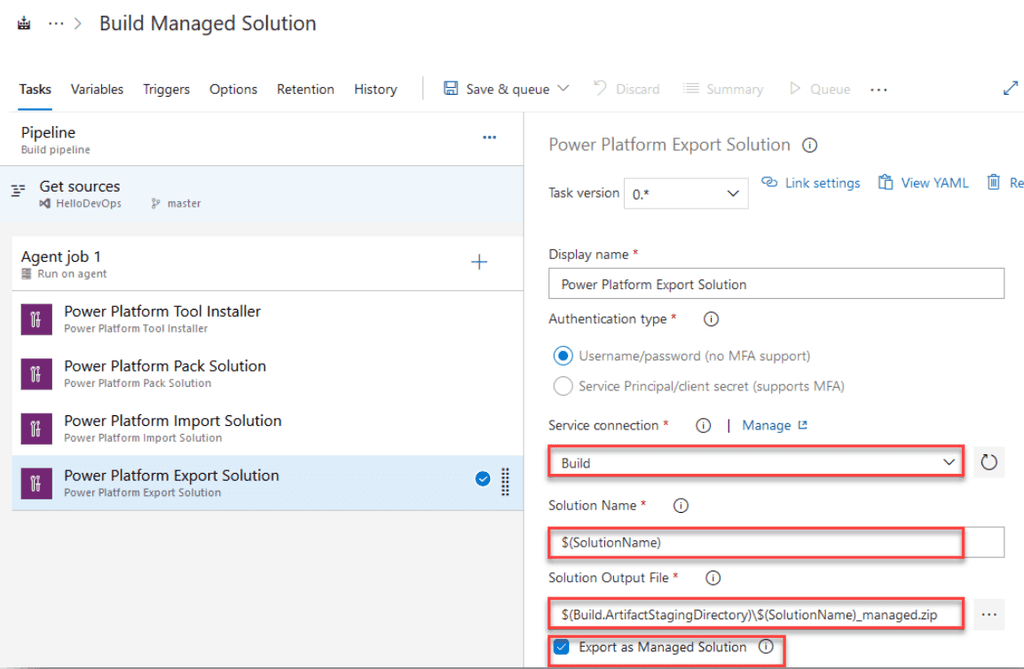This screenshot has height=669, width=1024.
Task: Switch to the Variables tab
Action: [x=97, y=89]
